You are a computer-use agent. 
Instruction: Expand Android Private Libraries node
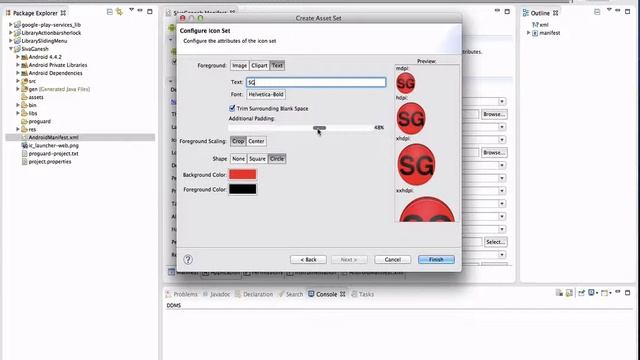(x=18, y=65)
